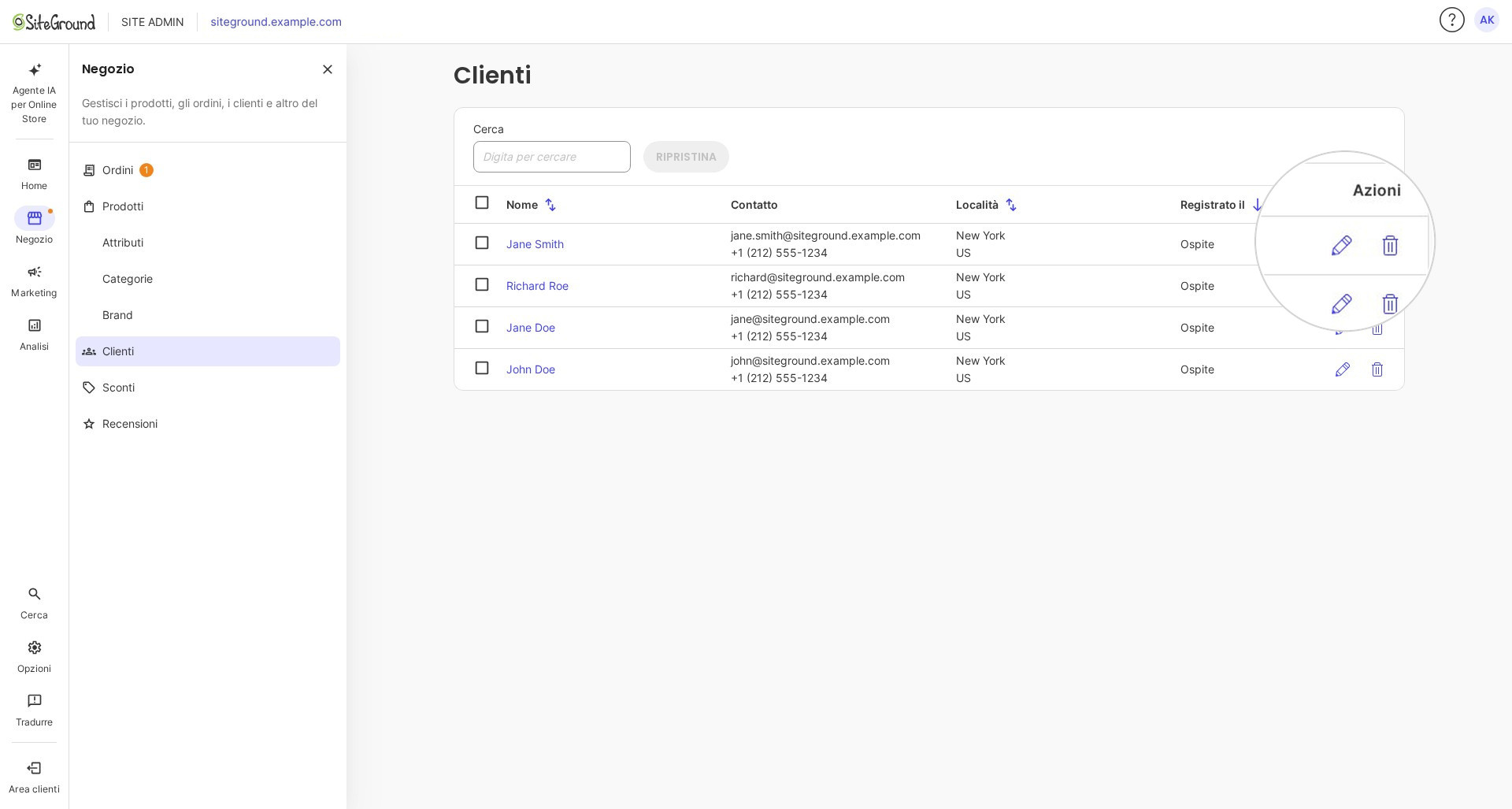1512x809 pixels.
Task: Open customer Jane Doe
Action: 531,328
